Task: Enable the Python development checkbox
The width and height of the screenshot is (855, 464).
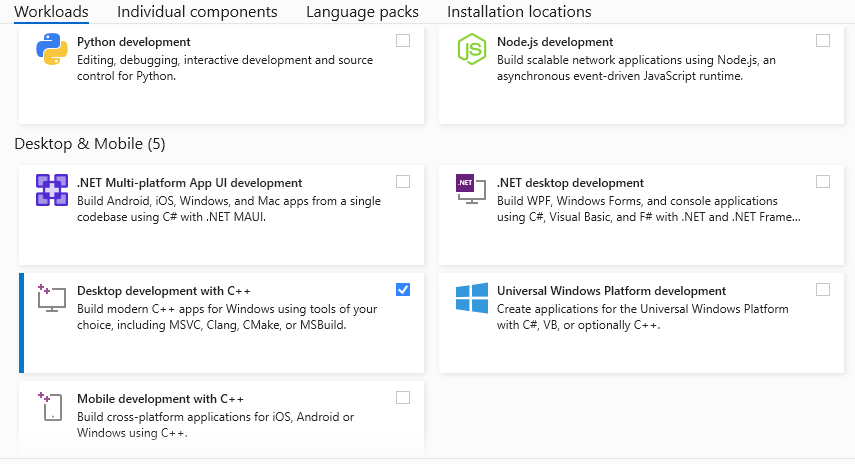Action: point(403,41)
